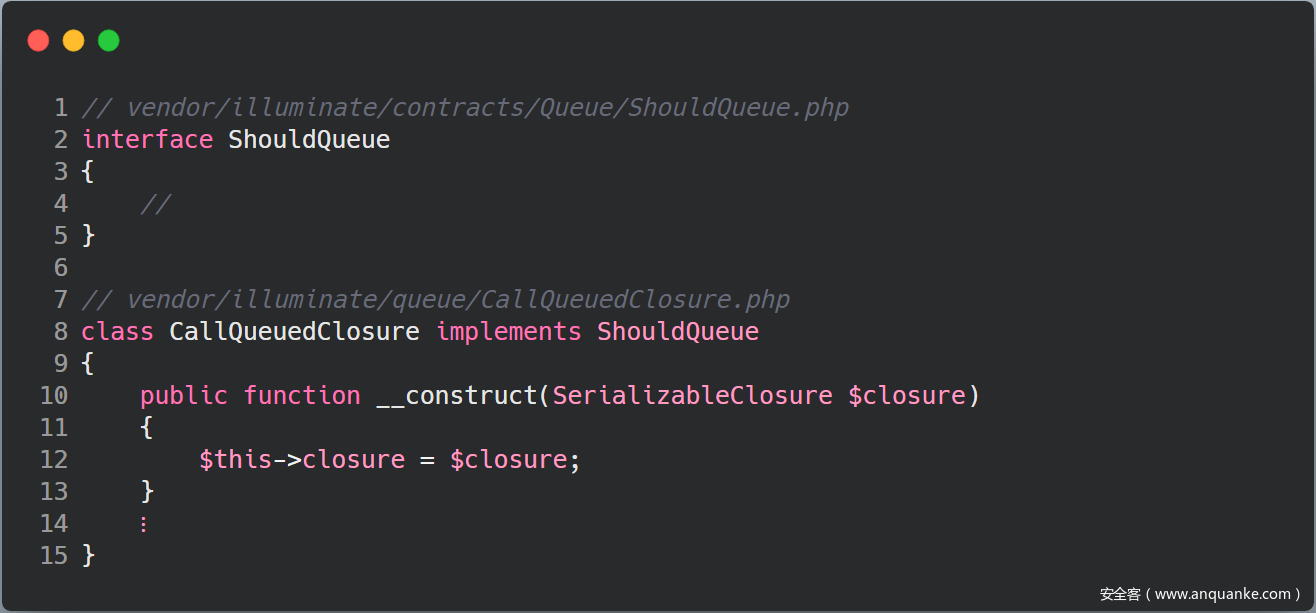Click 'ShouldQueue' after implements on line 8
Screen dimensions: 1316x613
tap(678, 332)
